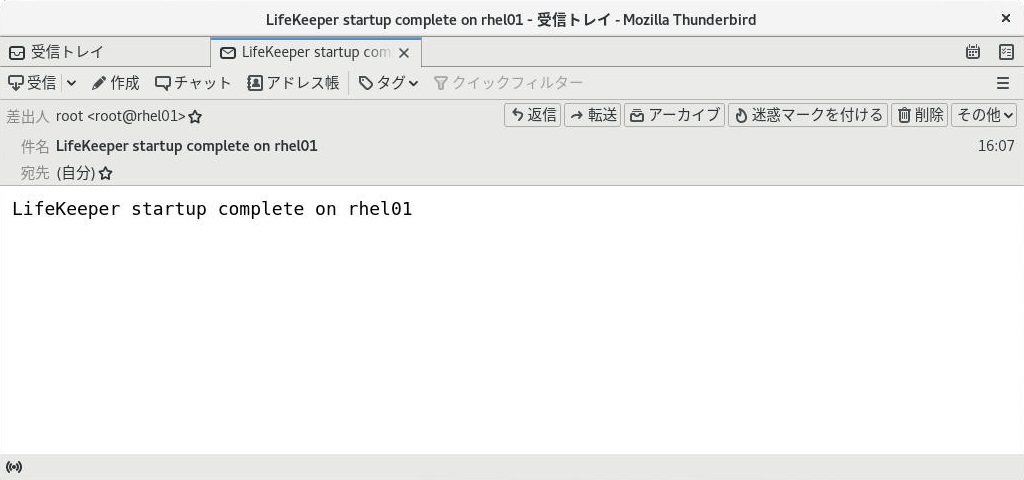Open the calendar tab icon

972,52
